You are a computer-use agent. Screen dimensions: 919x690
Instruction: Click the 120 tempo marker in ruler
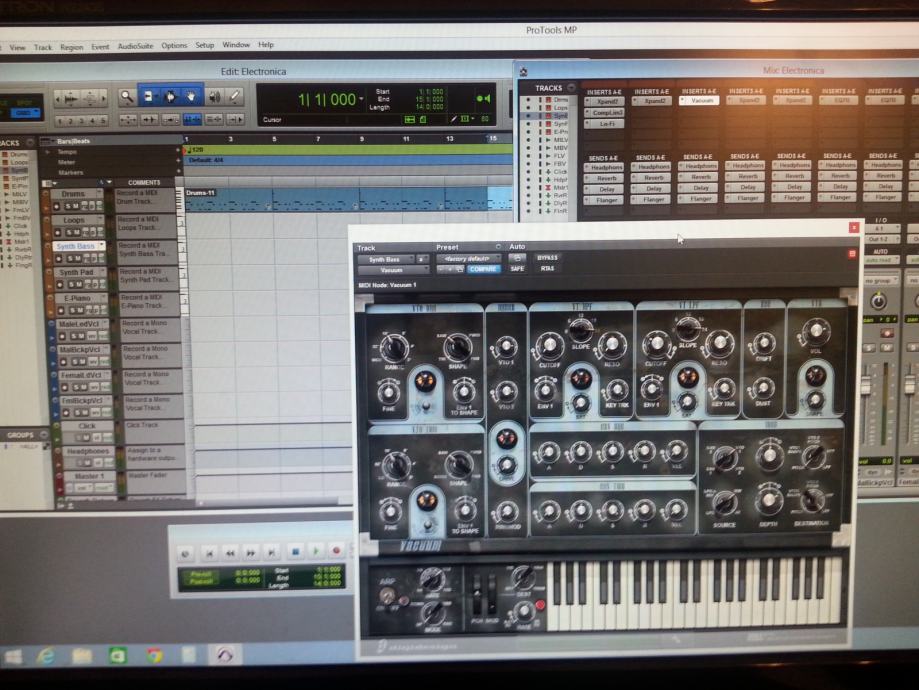195,150
